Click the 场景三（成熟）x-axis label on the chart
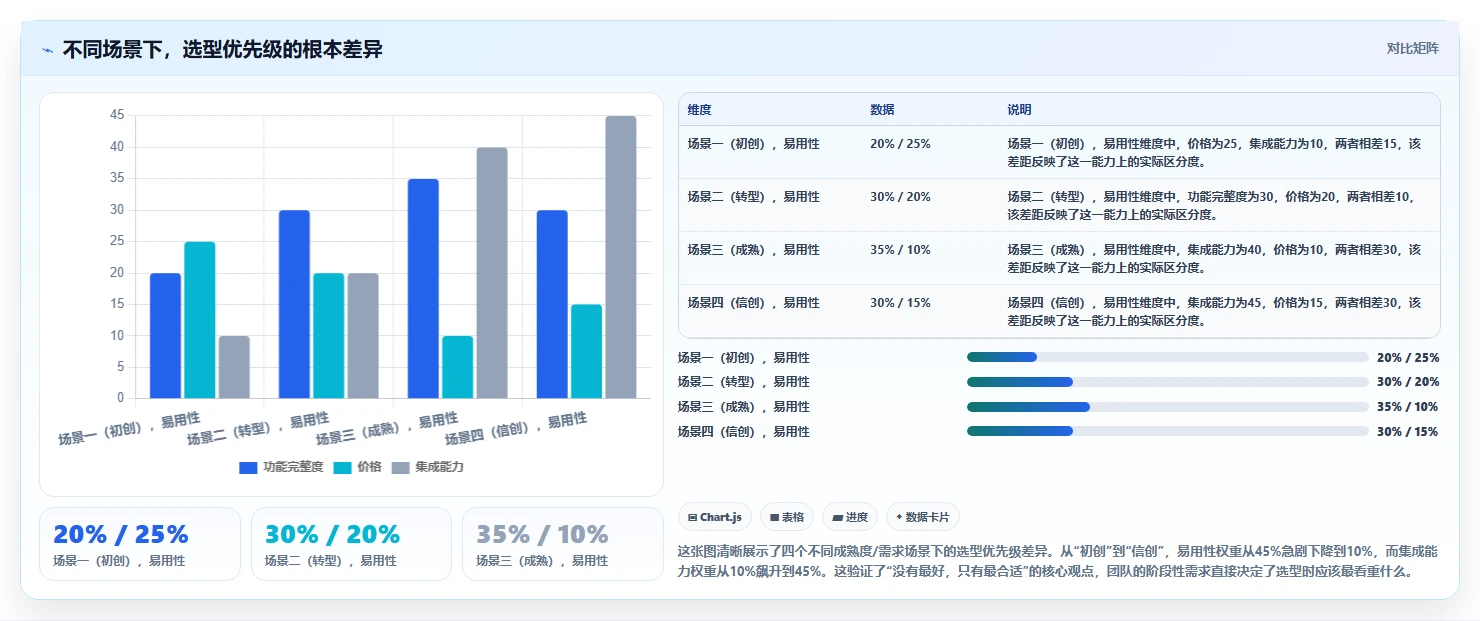 tap(387, 428)
